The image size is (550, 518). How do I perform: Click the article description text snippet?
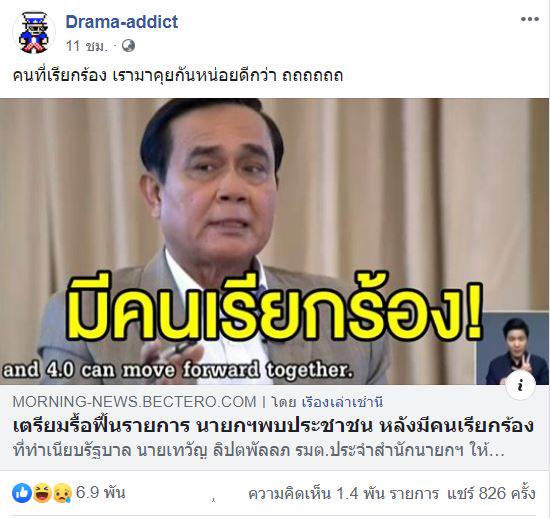(259, 450)
